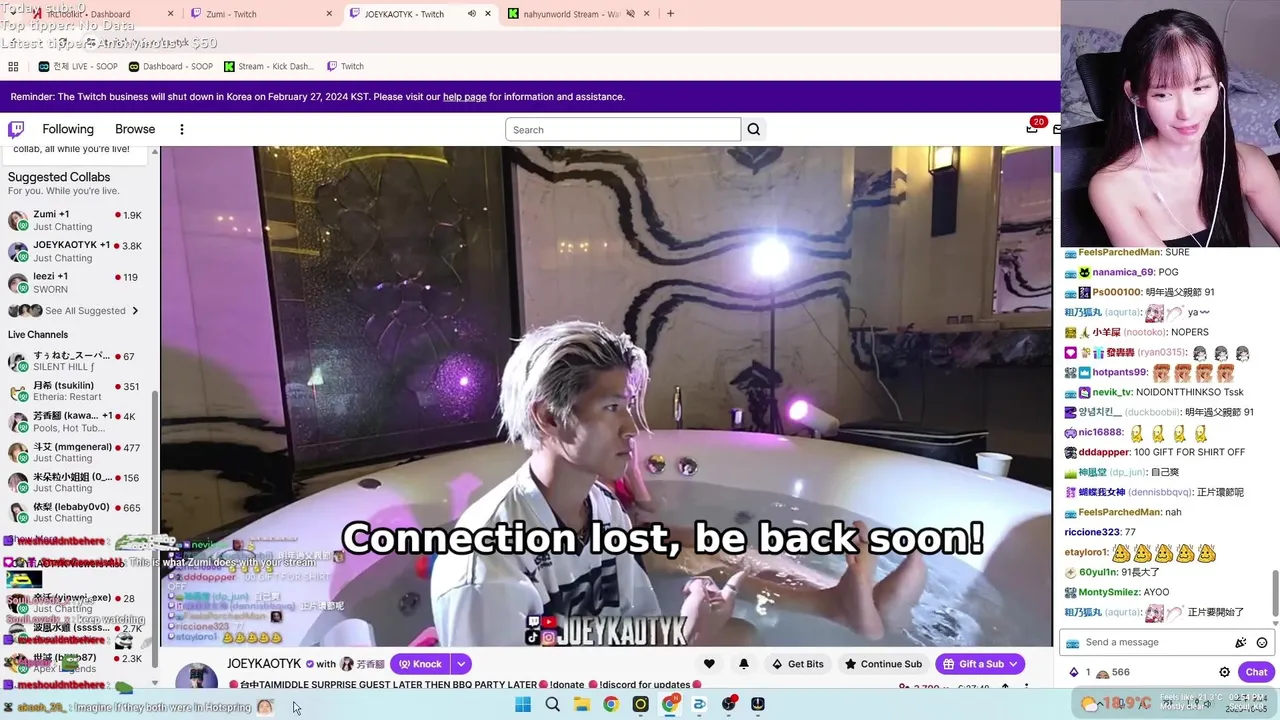Click chat username MontySmilez

[1107, 592]
